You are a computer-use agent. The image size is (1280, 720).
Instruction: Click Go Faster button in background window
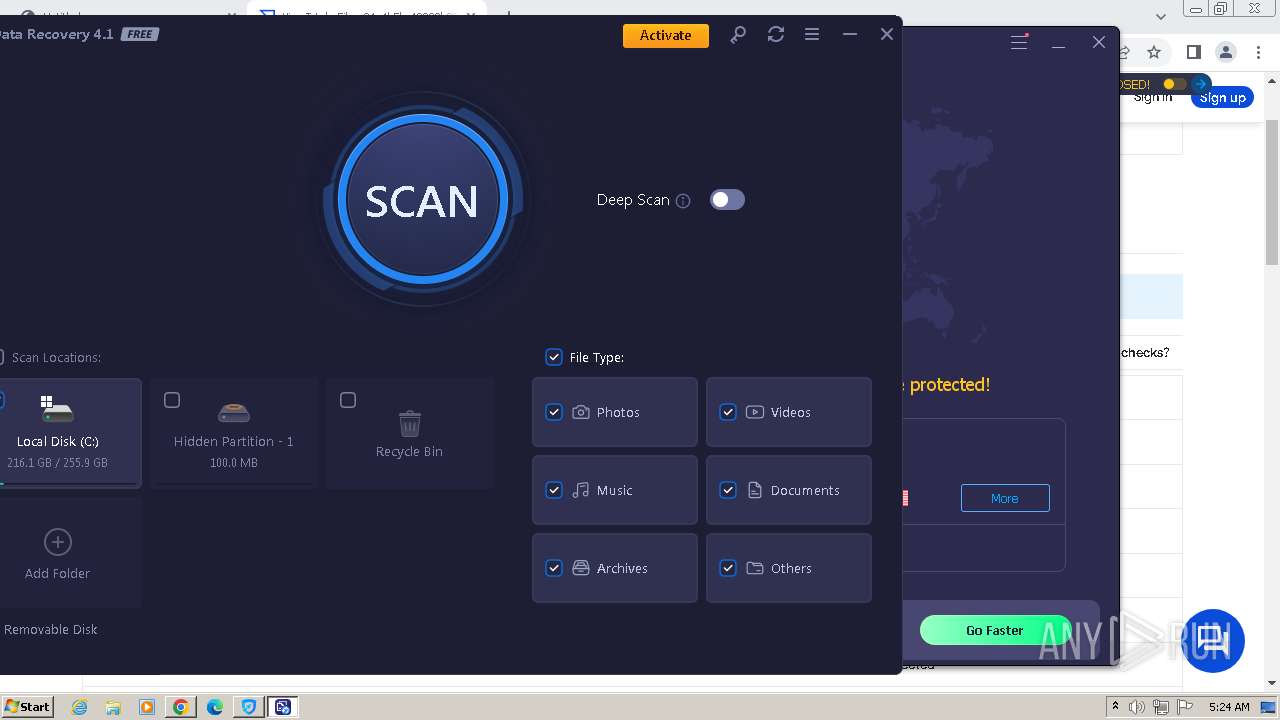pyautogui.click(x=995, y=630)
